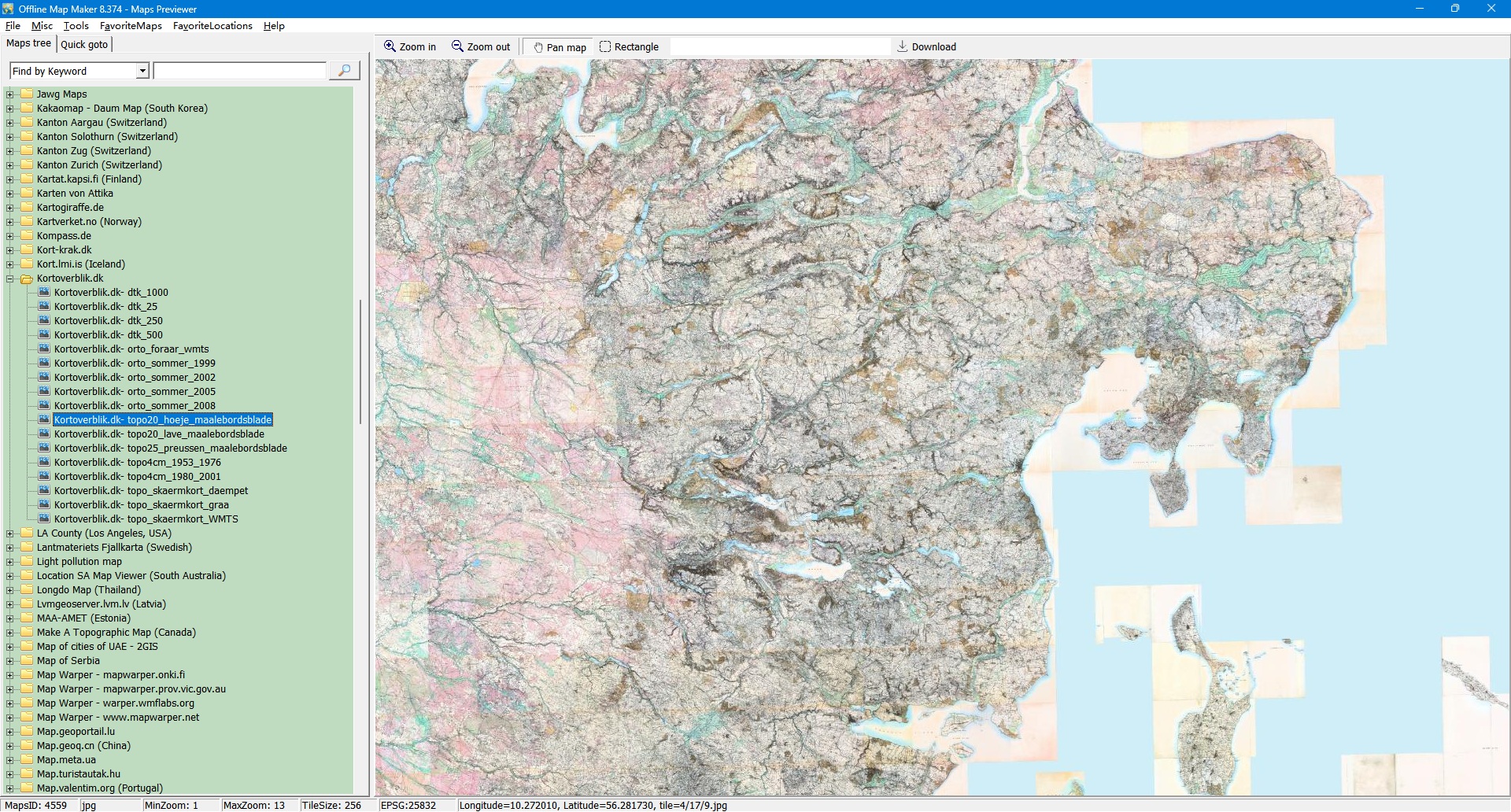The width and height of the screenshot is (1511, 812).
Task: Click the topo_skaermkort_WMTS layer icon
Action: (44, 519)
